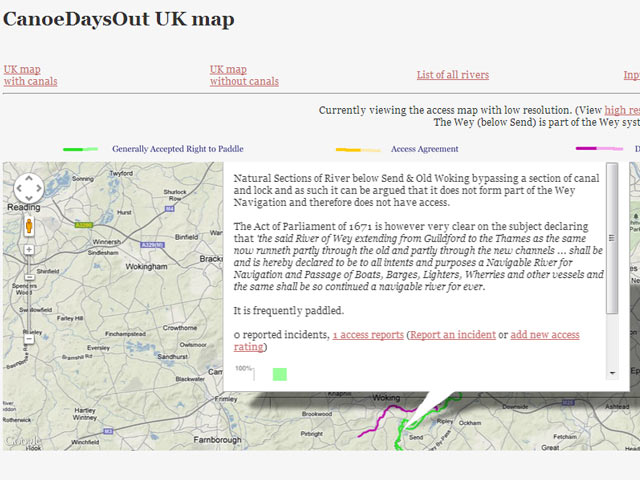This screenshot has height=480, width=640.
Task: Click the purple legend line
Action: pos(599,149)
